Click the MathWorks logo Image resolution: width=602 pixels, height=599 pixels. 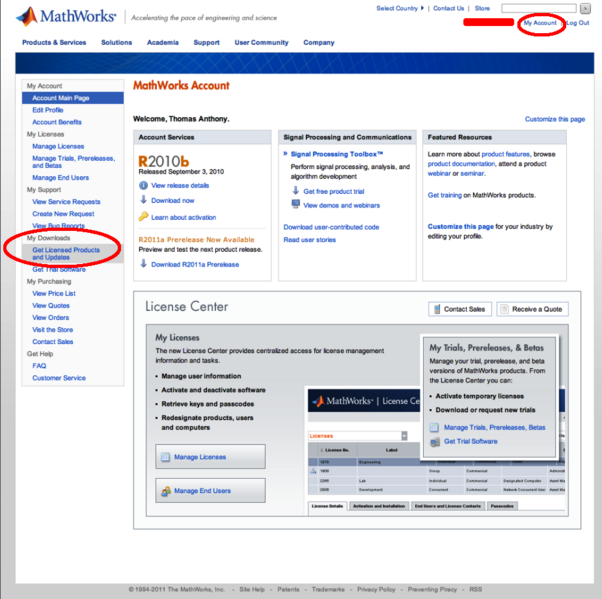66,17
